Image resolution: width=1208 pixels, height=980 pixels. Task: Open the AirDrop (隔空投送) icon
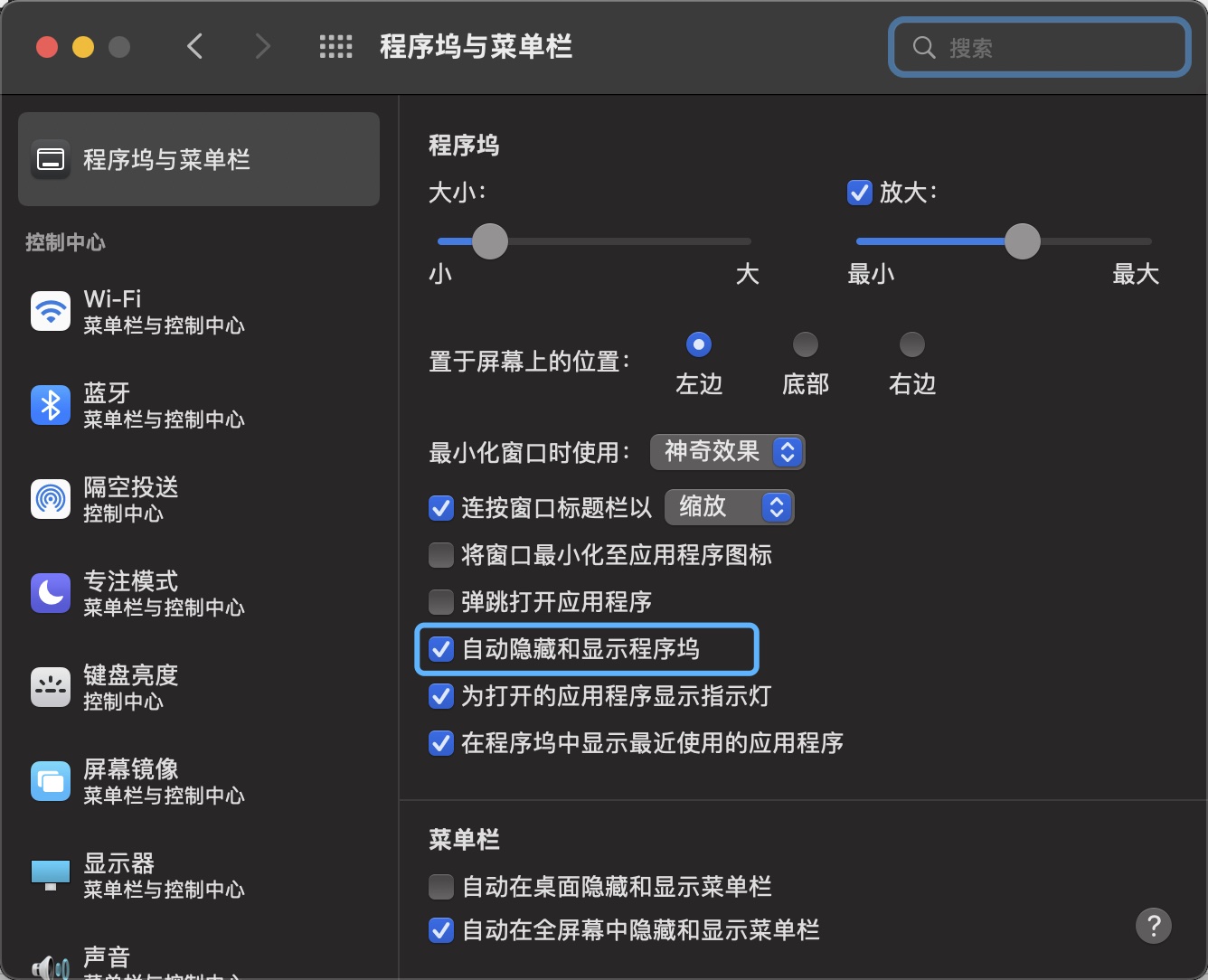pos(51,499)
